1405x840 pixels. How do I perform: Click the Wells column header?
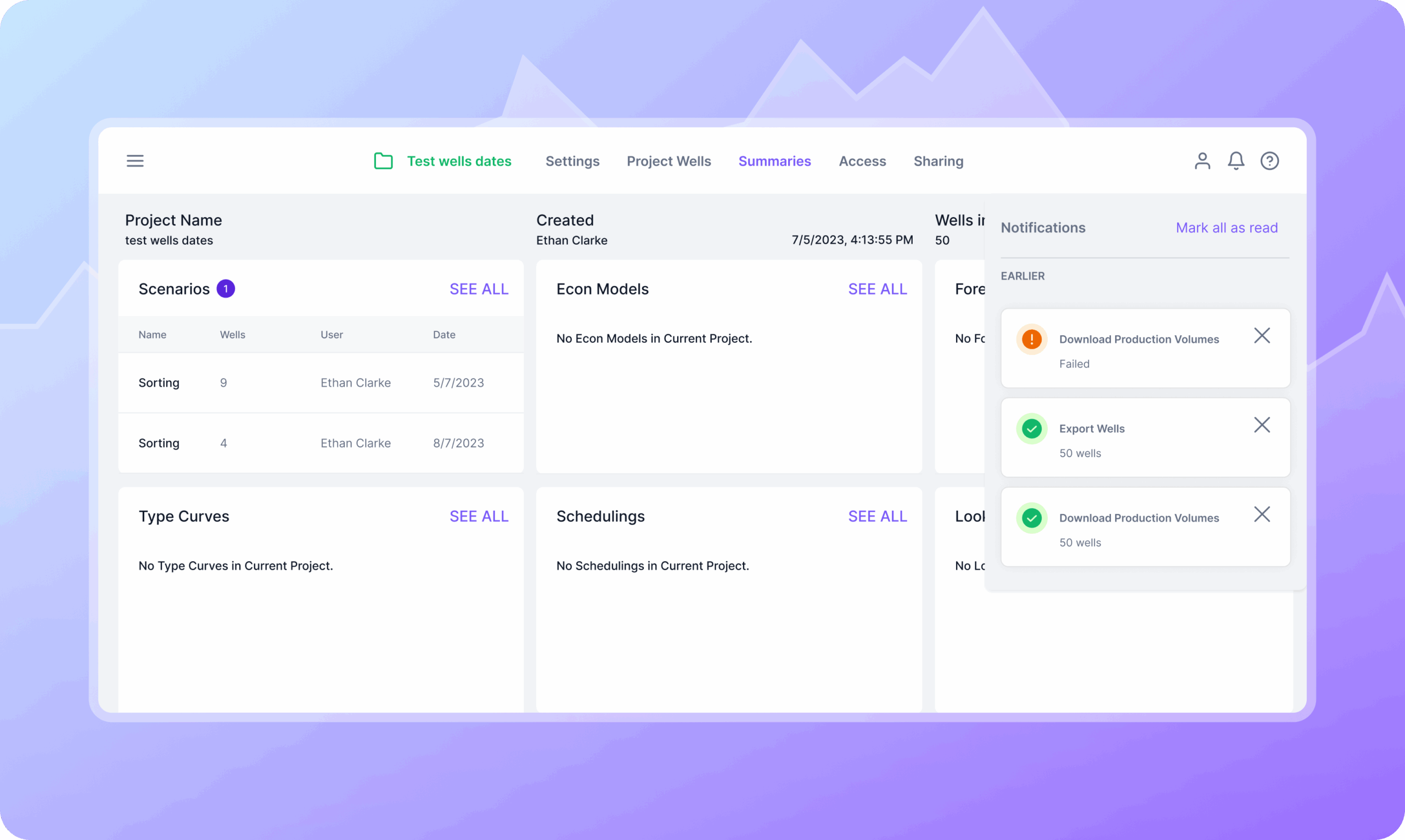point(232,335)
